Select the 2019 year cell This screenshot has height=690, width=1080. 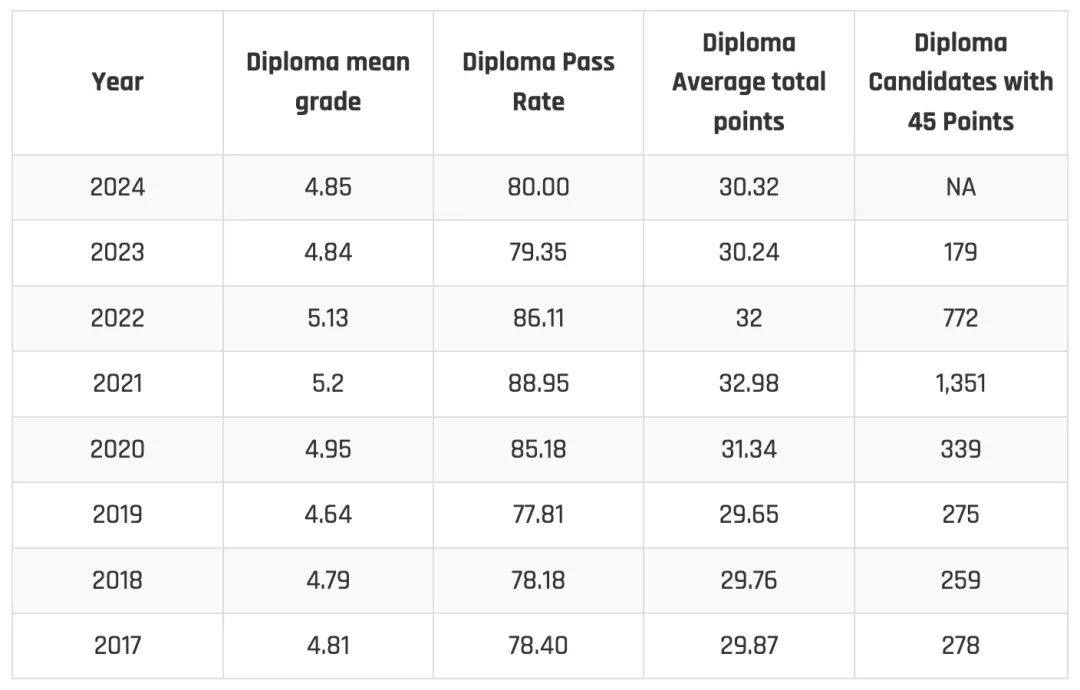[x=118, y=514]
